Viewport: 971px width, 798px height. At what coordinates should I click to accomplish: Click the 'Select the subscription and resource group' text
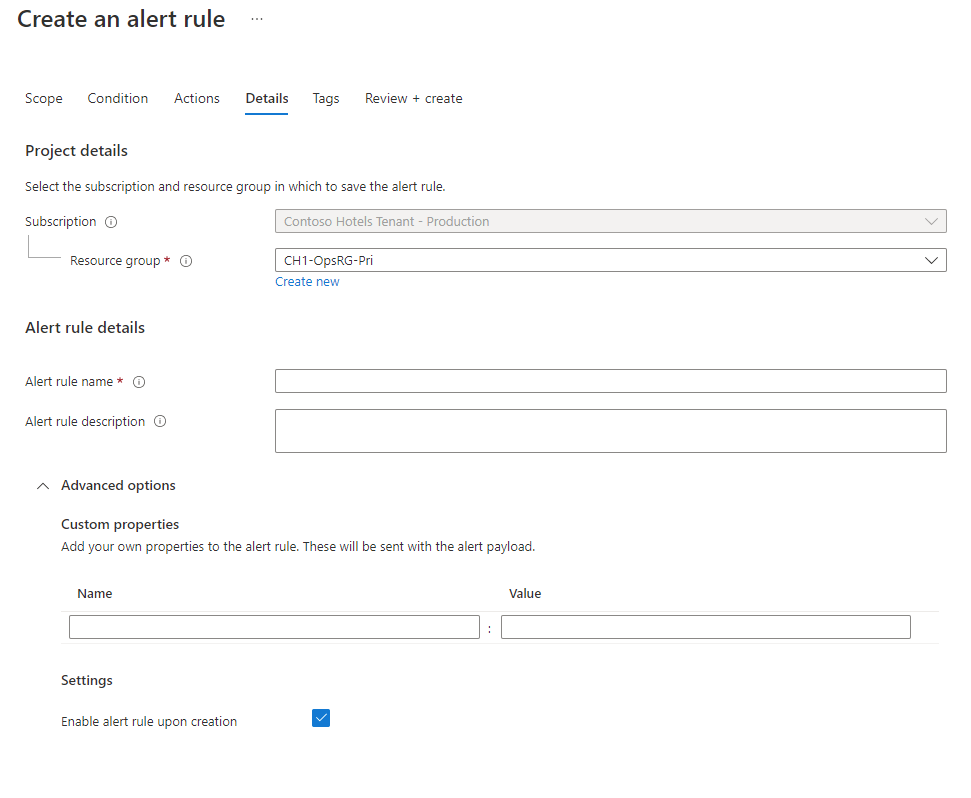(235, 187)
